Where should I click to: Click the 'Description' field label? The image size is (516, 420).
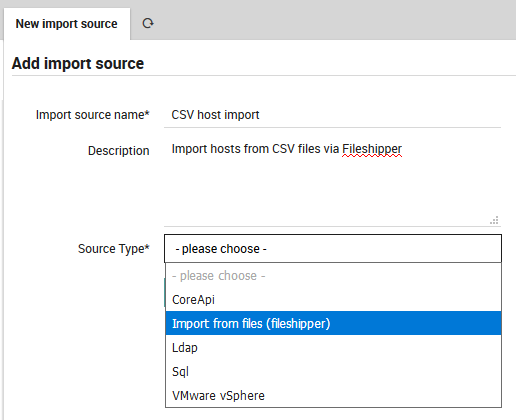click(119, 151)
